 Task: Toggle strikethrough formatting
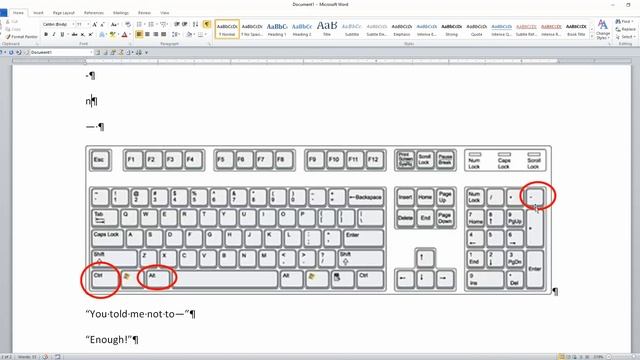[74, 34]
